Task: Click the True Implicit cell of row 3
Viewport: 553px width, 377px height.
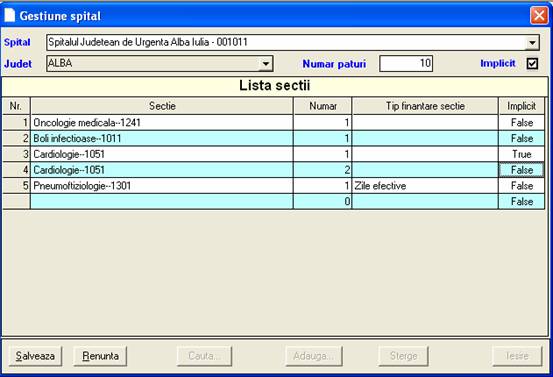Action: point(522,154)
